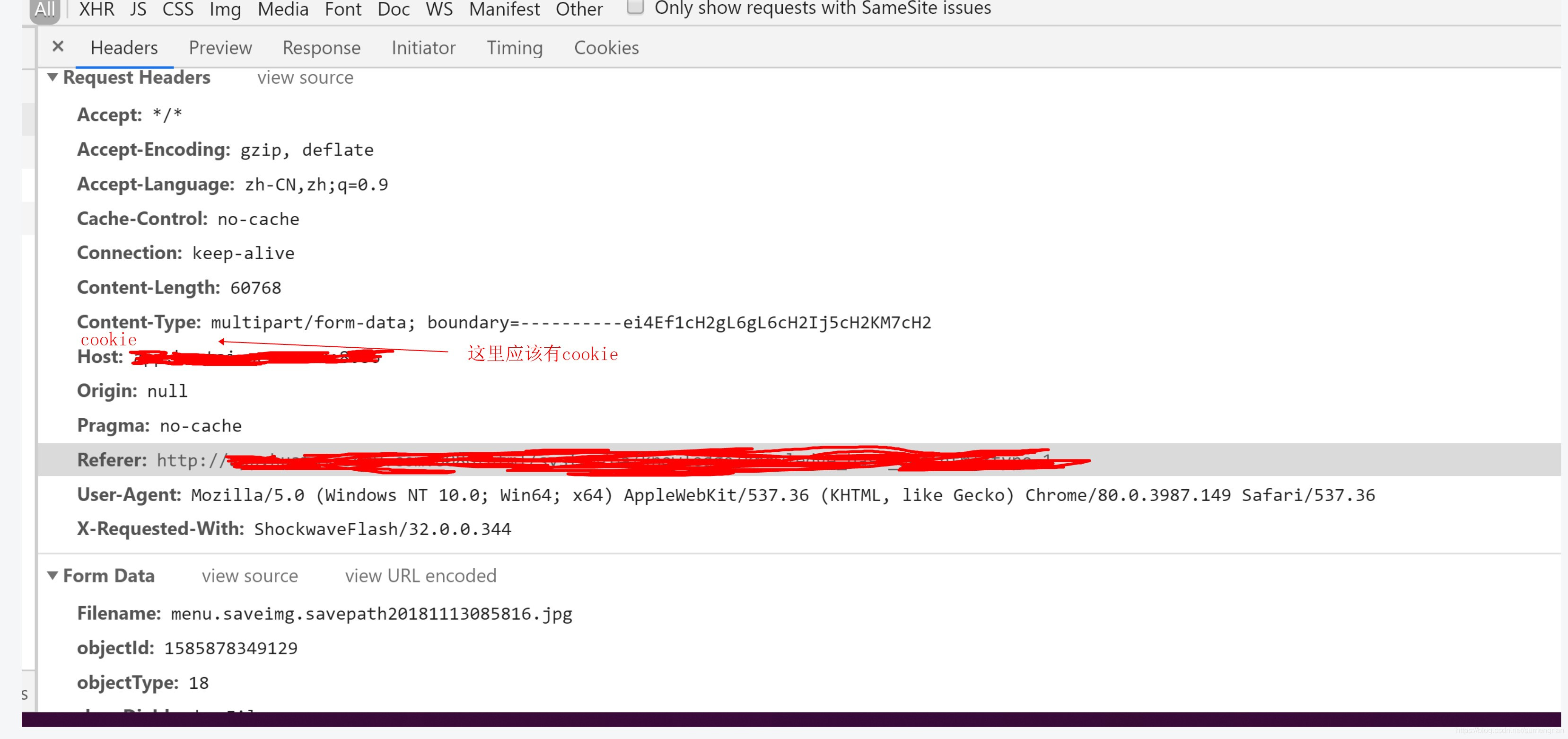
Task: Filter requests by Other type
Action: pos(578,9)
